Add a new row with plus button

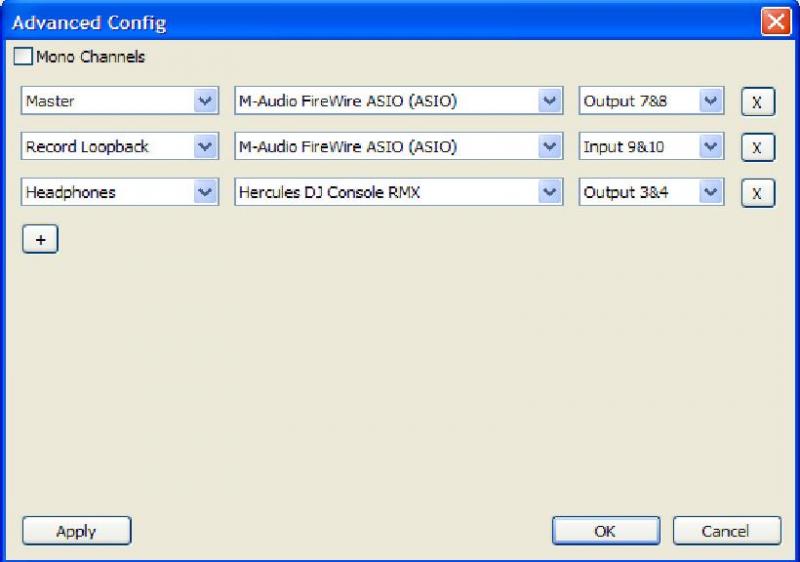pos(40,239)
